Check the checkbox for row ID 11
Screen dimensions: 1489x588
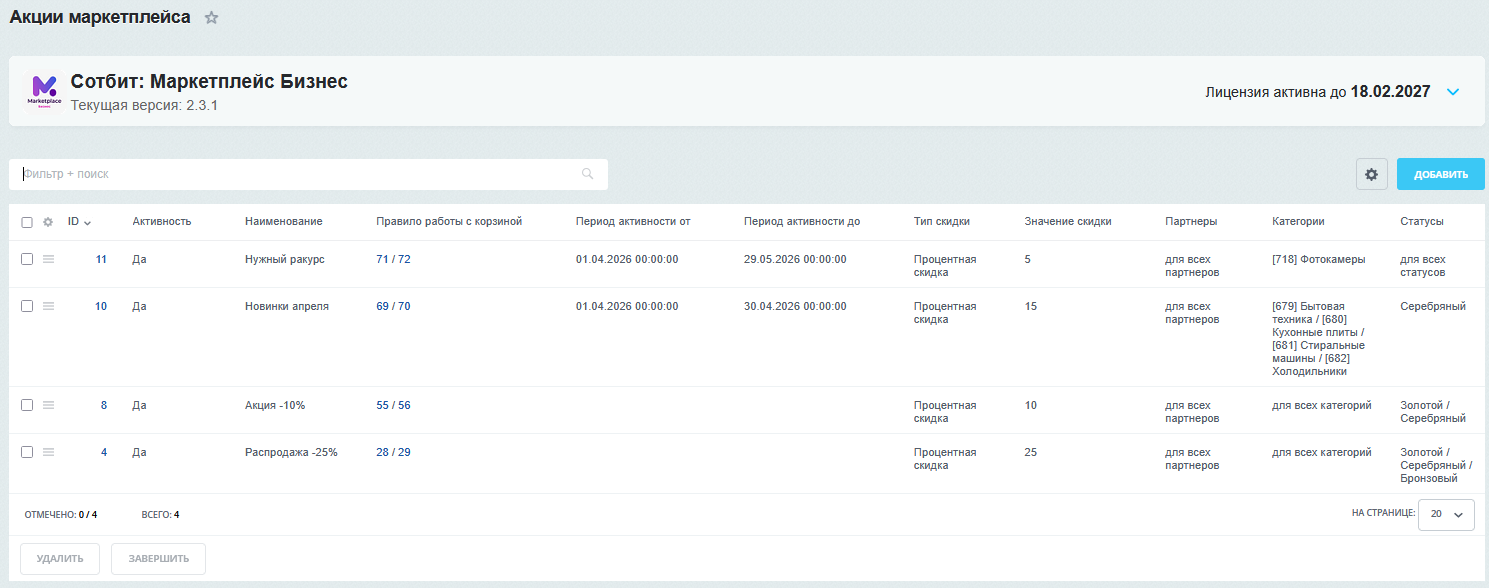click(x=27, y=259)
